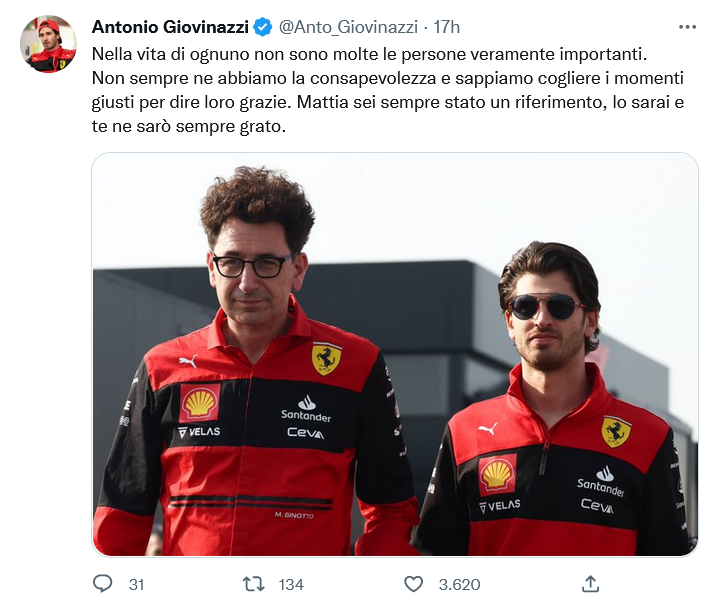Click the reply speech bubble icon
Viewport: 718px width, 609px height.
pos(103,584)
